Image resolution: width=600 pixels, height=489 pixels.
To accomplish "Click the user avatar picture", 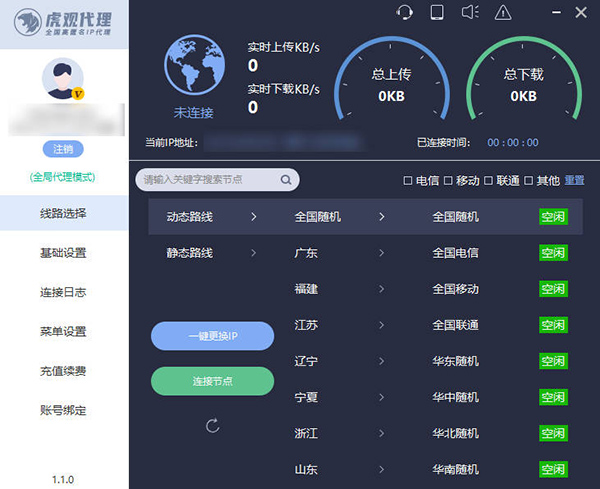I will pos(64,79).
